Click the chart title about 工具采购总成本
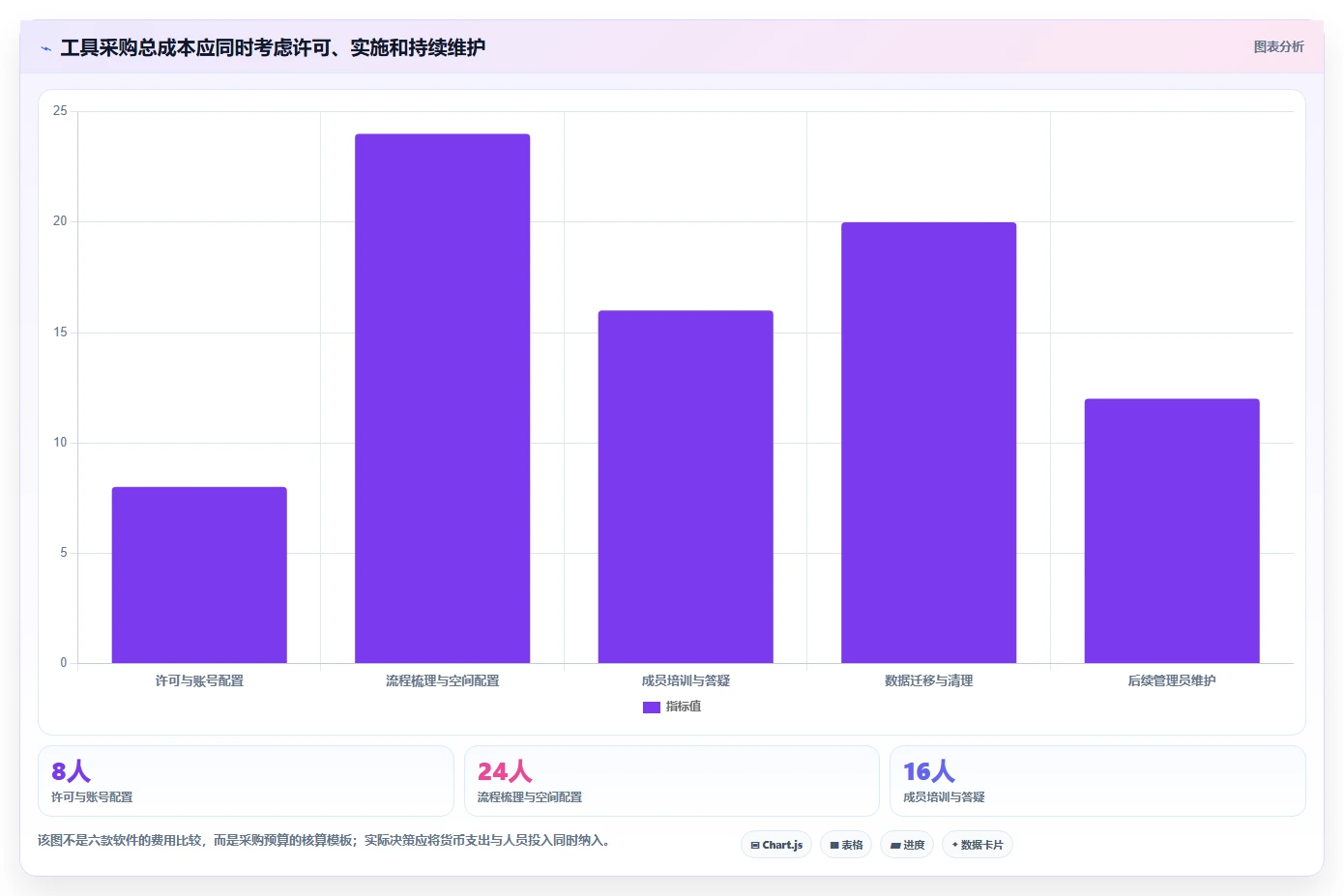 (x=273, y=47)
